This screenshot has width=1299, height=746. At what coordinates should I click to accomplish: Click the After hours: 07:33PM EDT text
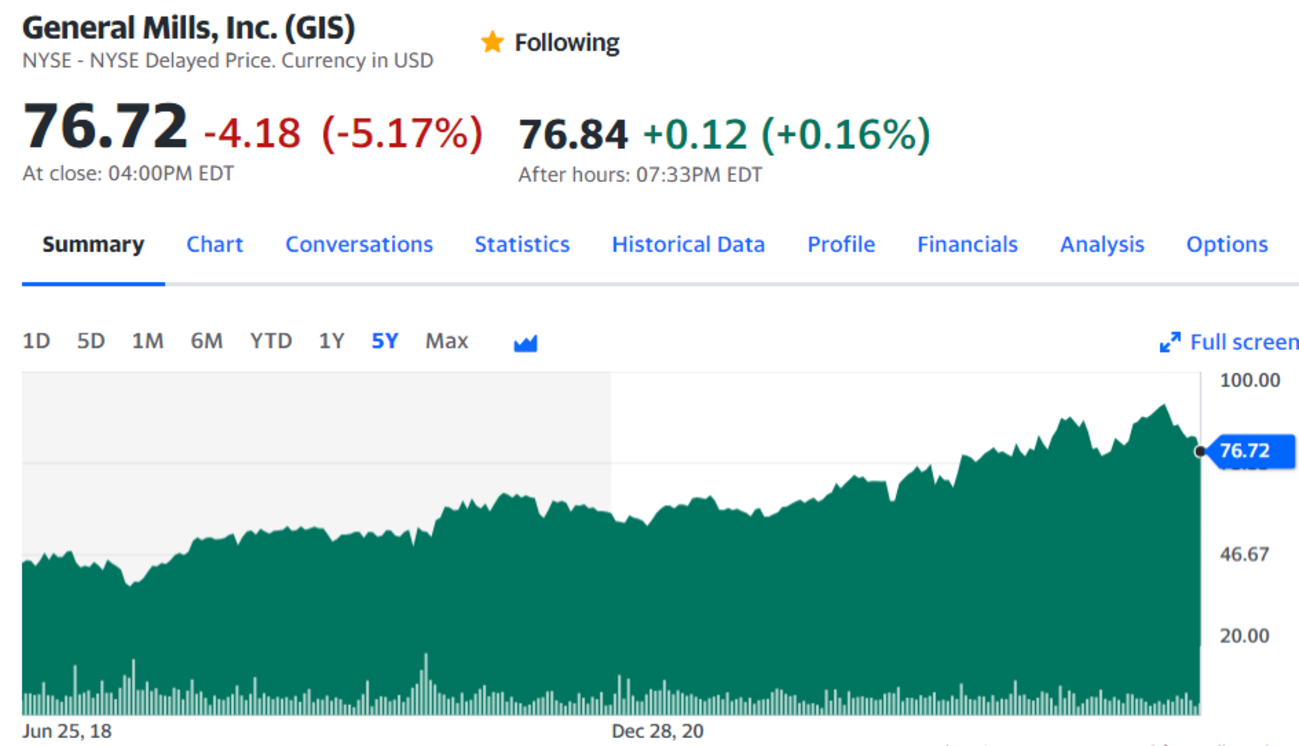pos(640,175)
